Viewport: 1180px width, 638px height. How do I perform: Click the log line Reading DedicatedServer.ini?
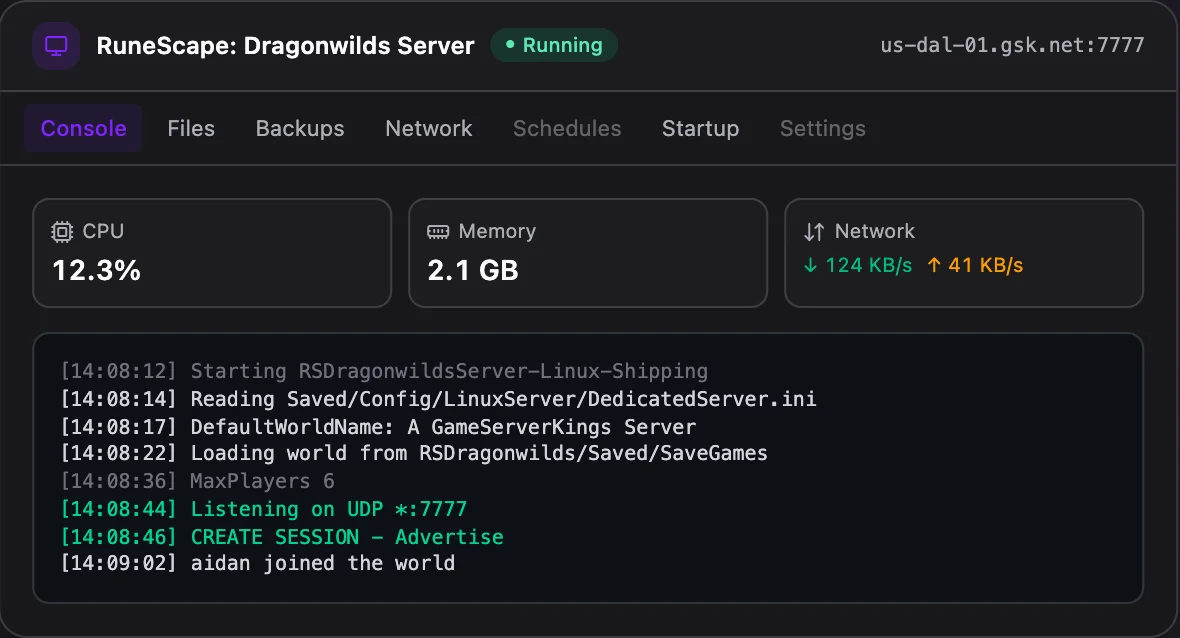[x=438, y=399]
